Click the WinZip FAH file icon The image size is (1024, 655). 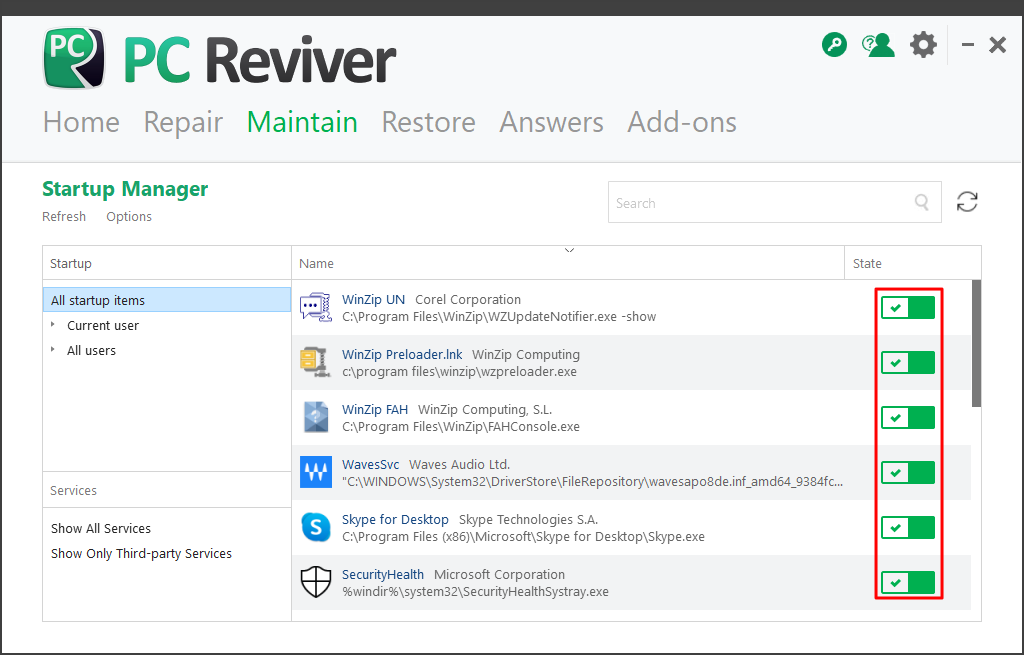[316, 417]
